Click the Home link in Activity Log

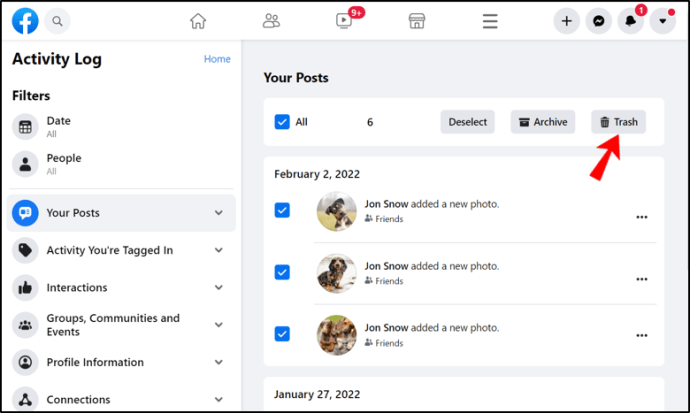(x=217, y=59)
